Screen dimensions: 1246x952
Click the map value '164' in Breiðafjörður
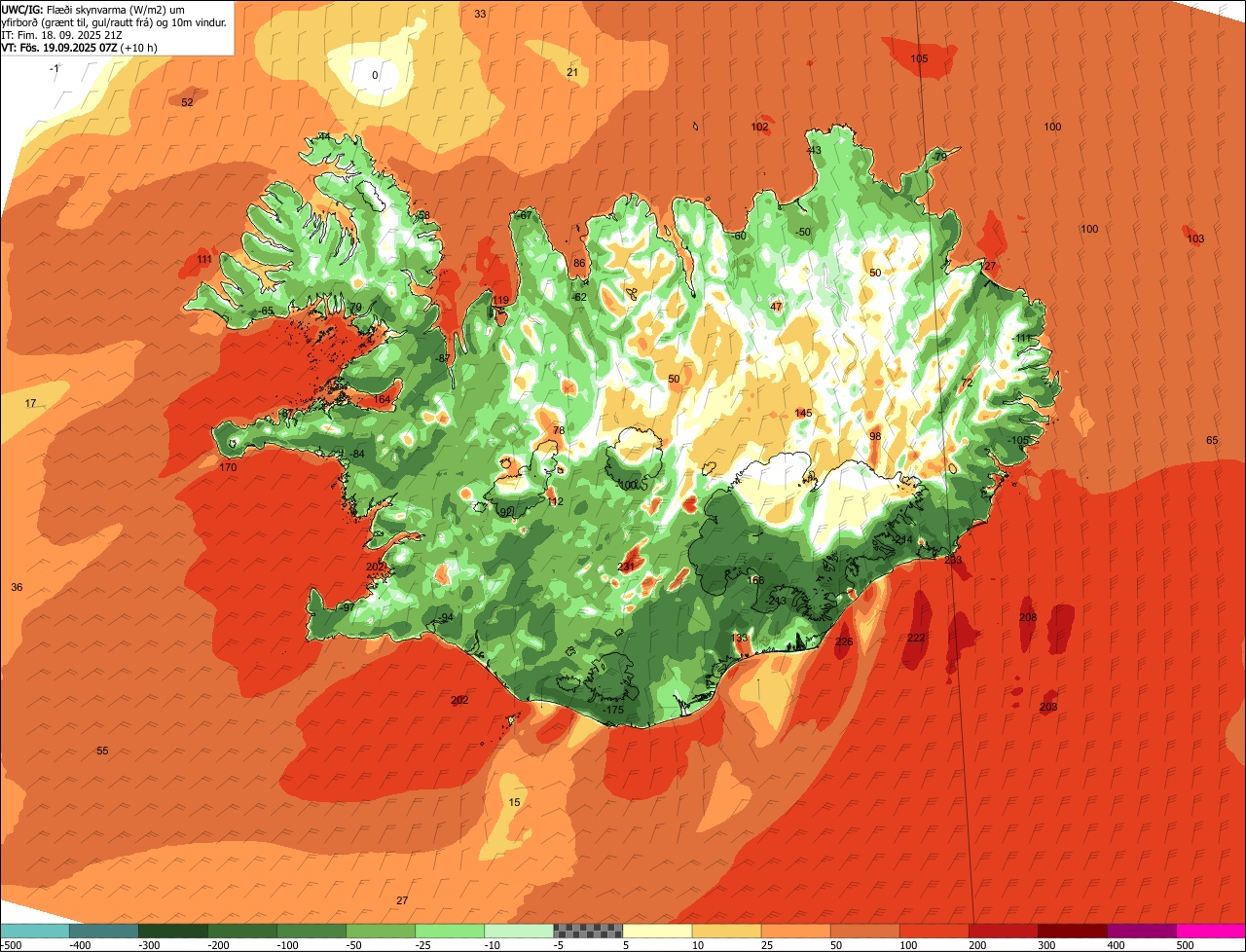[x=382, y=399]
